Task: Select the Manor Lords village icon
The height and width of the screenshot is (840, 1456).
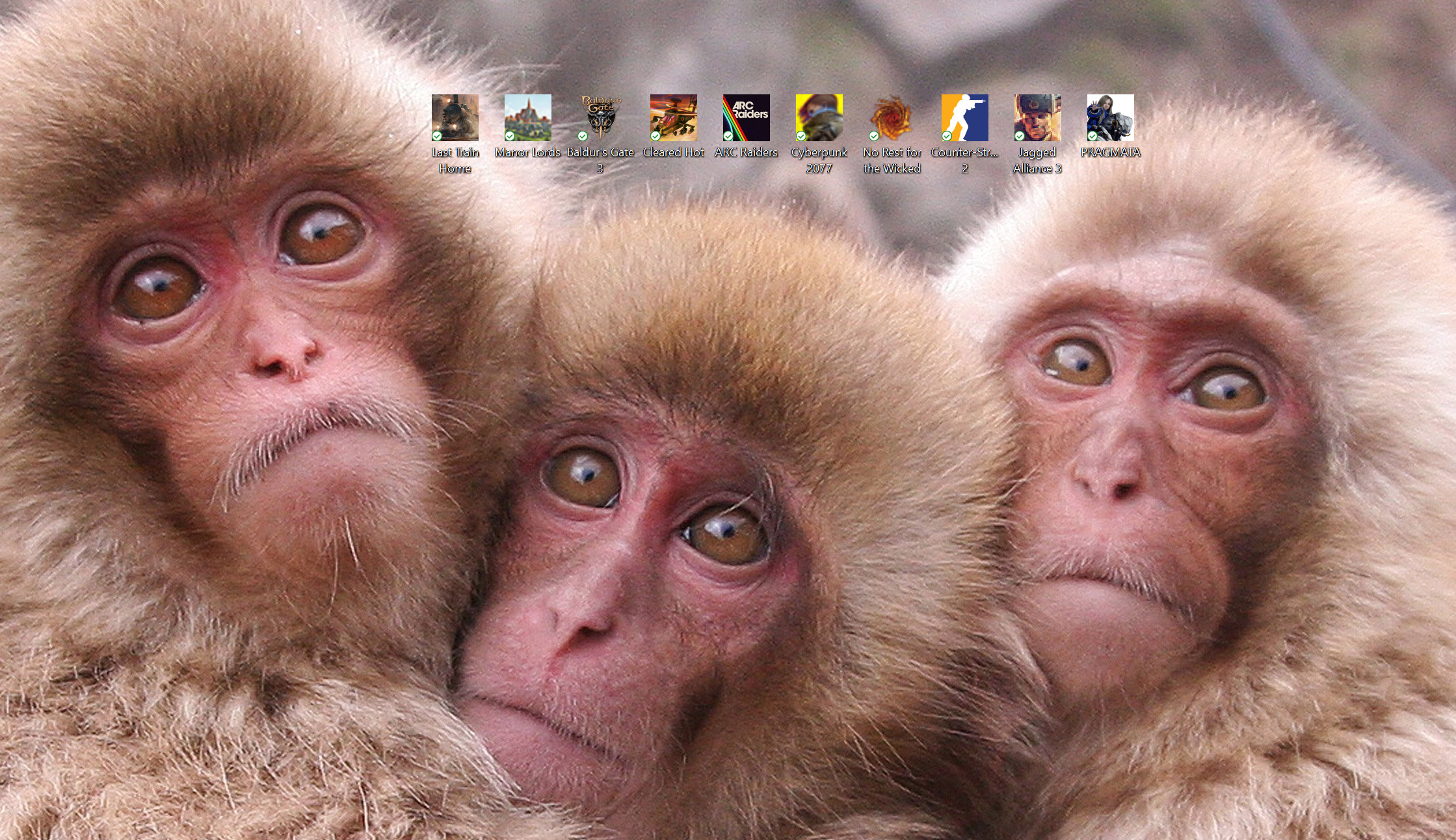Action: pos(527,118)
